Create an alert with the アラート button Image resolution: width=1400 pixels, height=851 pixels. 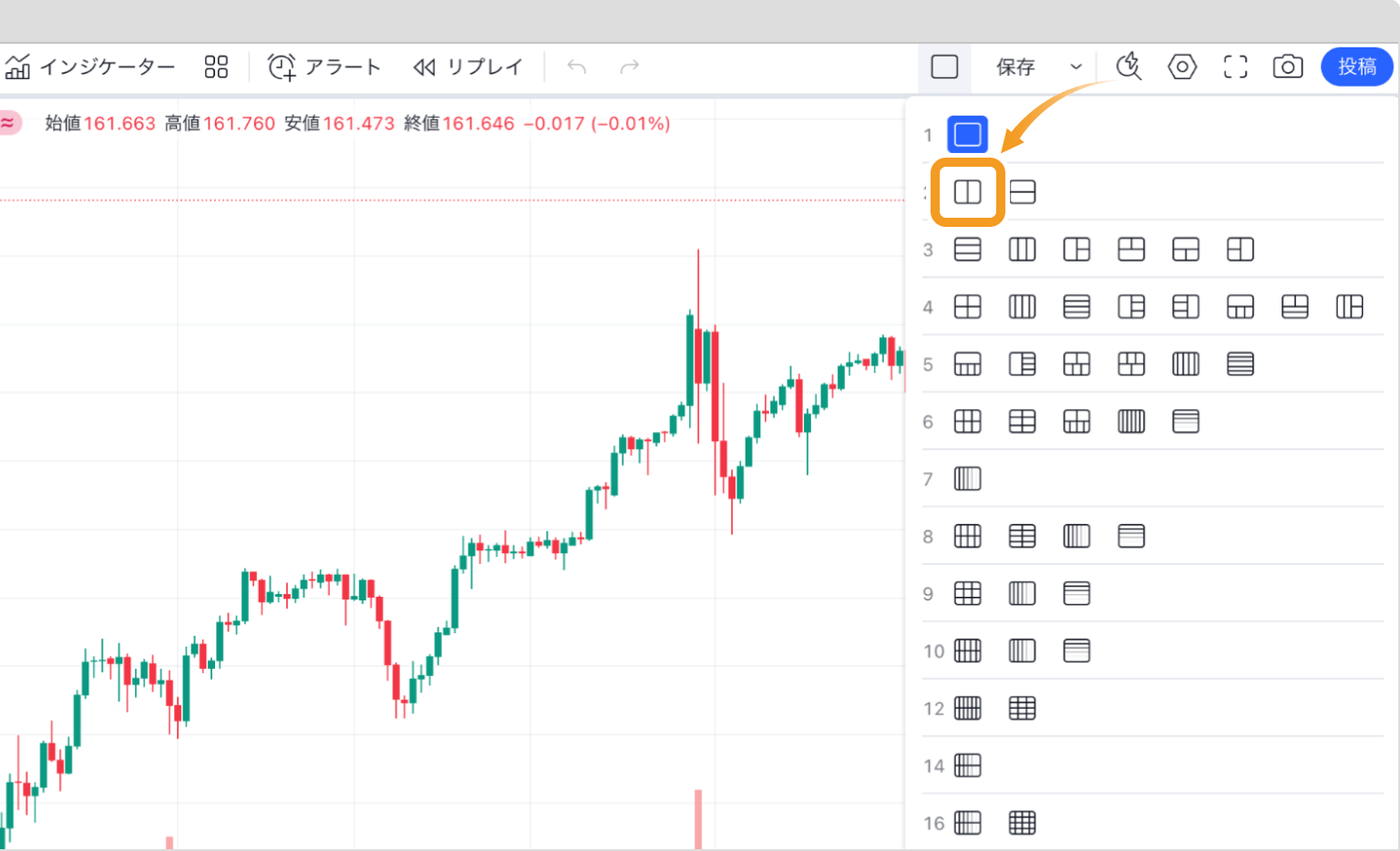coord(324,67)
